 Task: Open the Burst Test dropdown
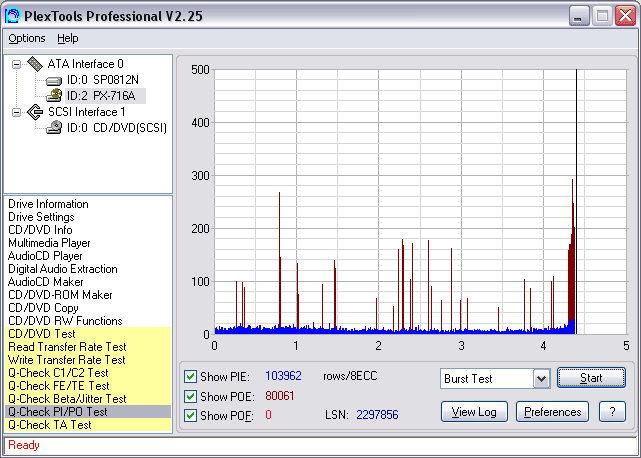point(541,379)
